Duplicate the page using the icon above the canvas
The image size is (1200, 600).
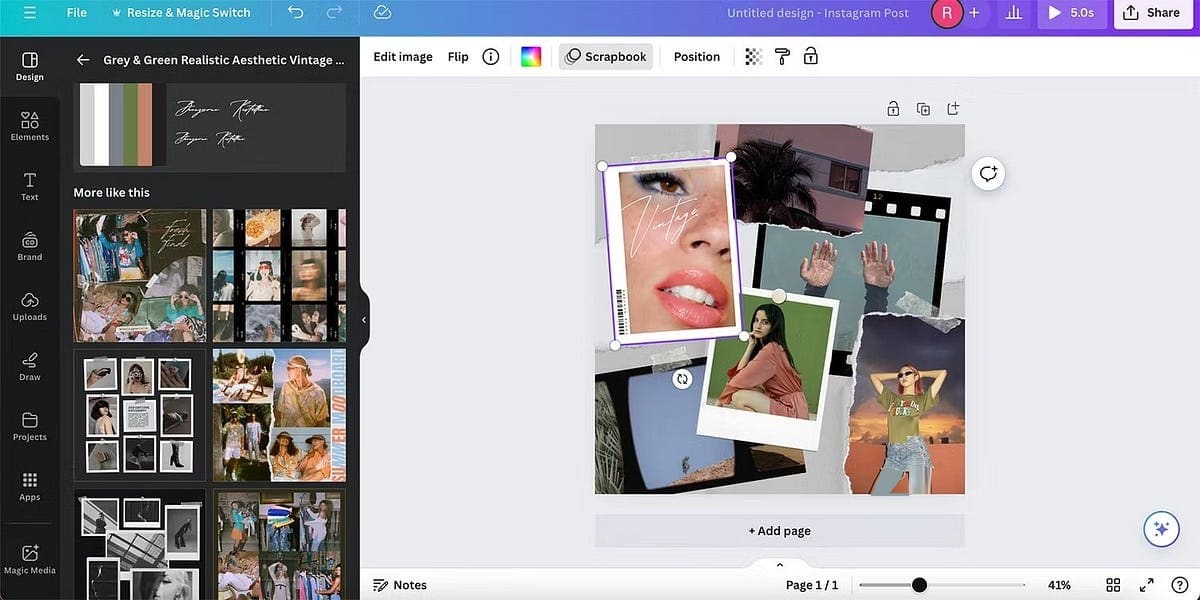click(x=923, y=108)
